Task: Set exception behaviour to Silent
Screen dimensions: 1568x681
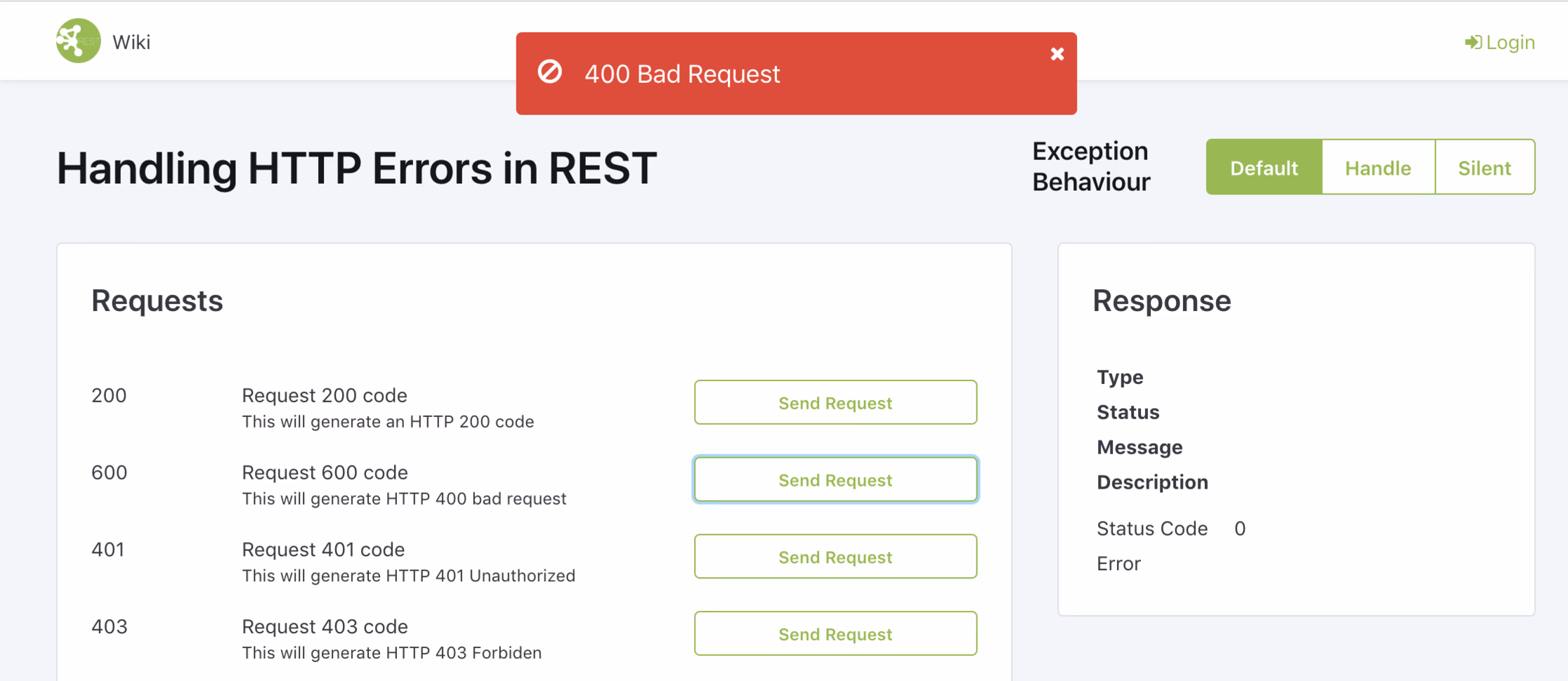Action: 1484,168
